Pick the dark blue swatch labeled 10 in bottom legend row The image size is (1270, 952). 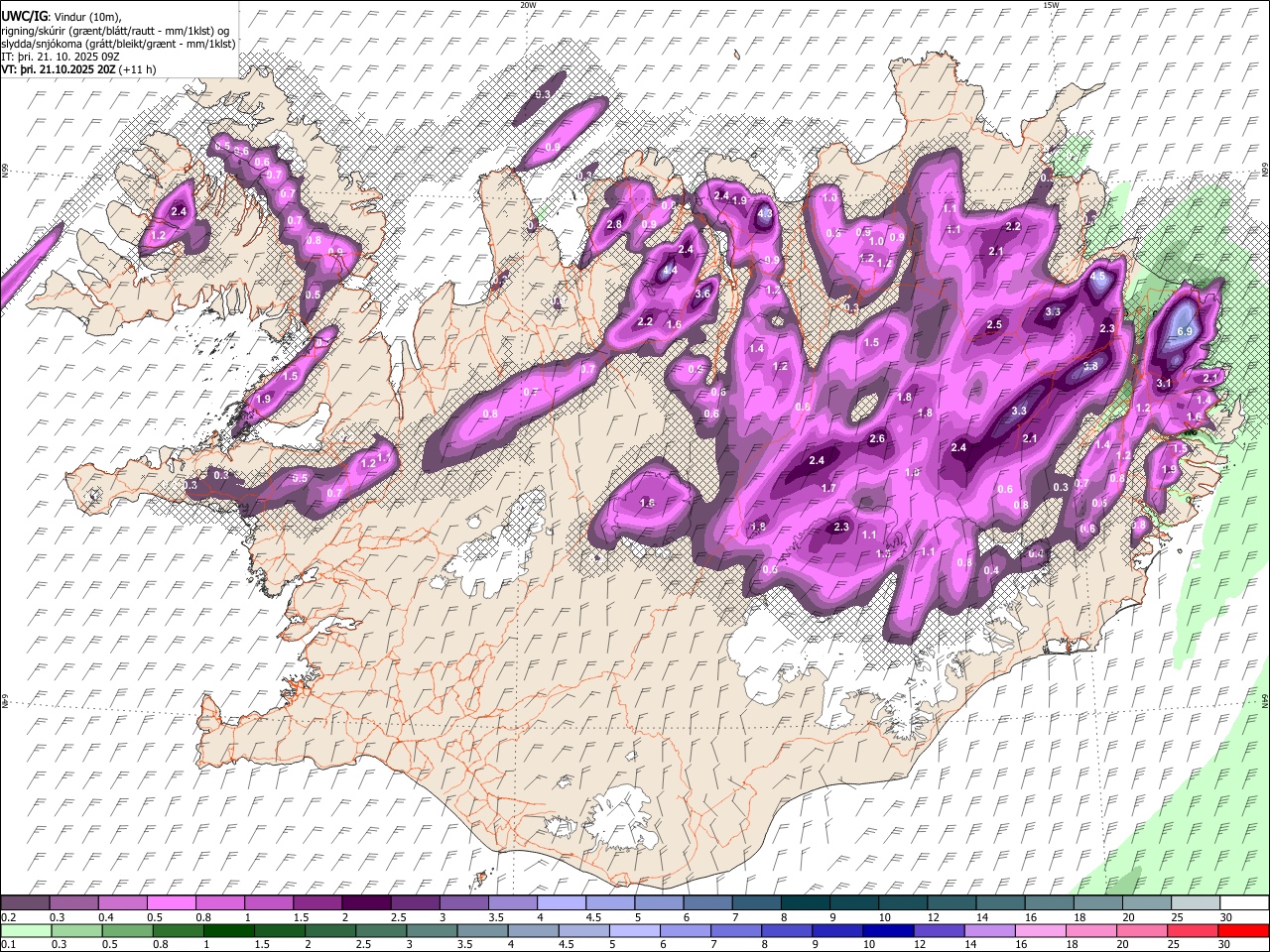(888, 930)
